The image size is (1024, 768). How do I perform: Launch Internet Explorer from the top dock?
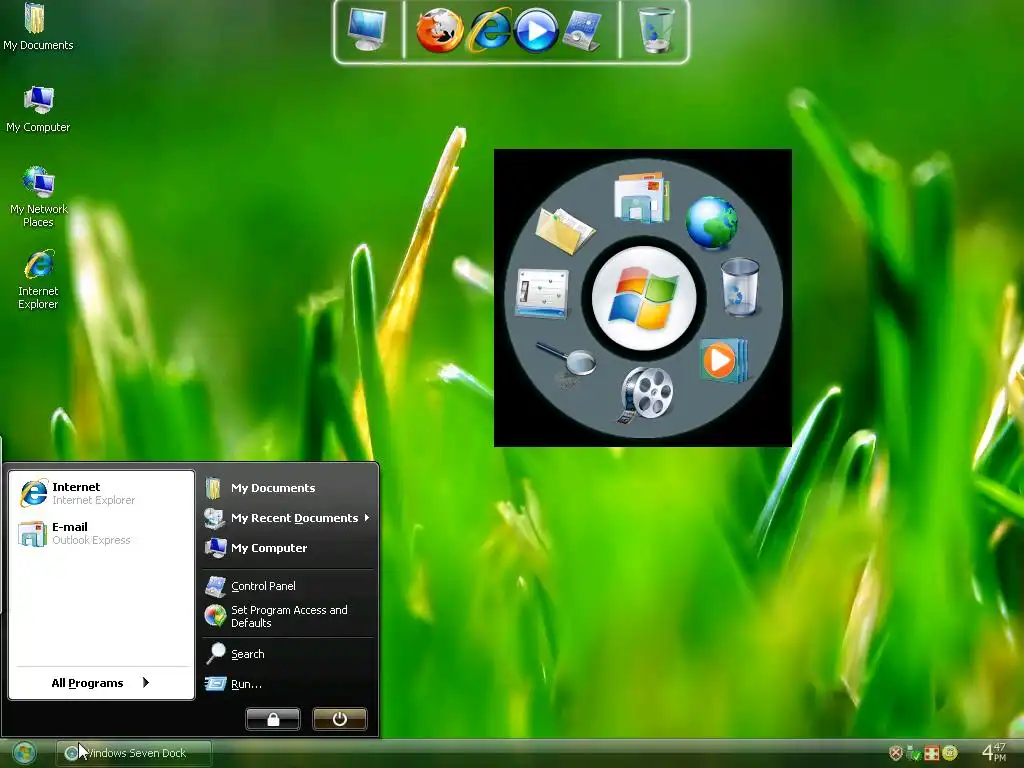pos(489,30)
